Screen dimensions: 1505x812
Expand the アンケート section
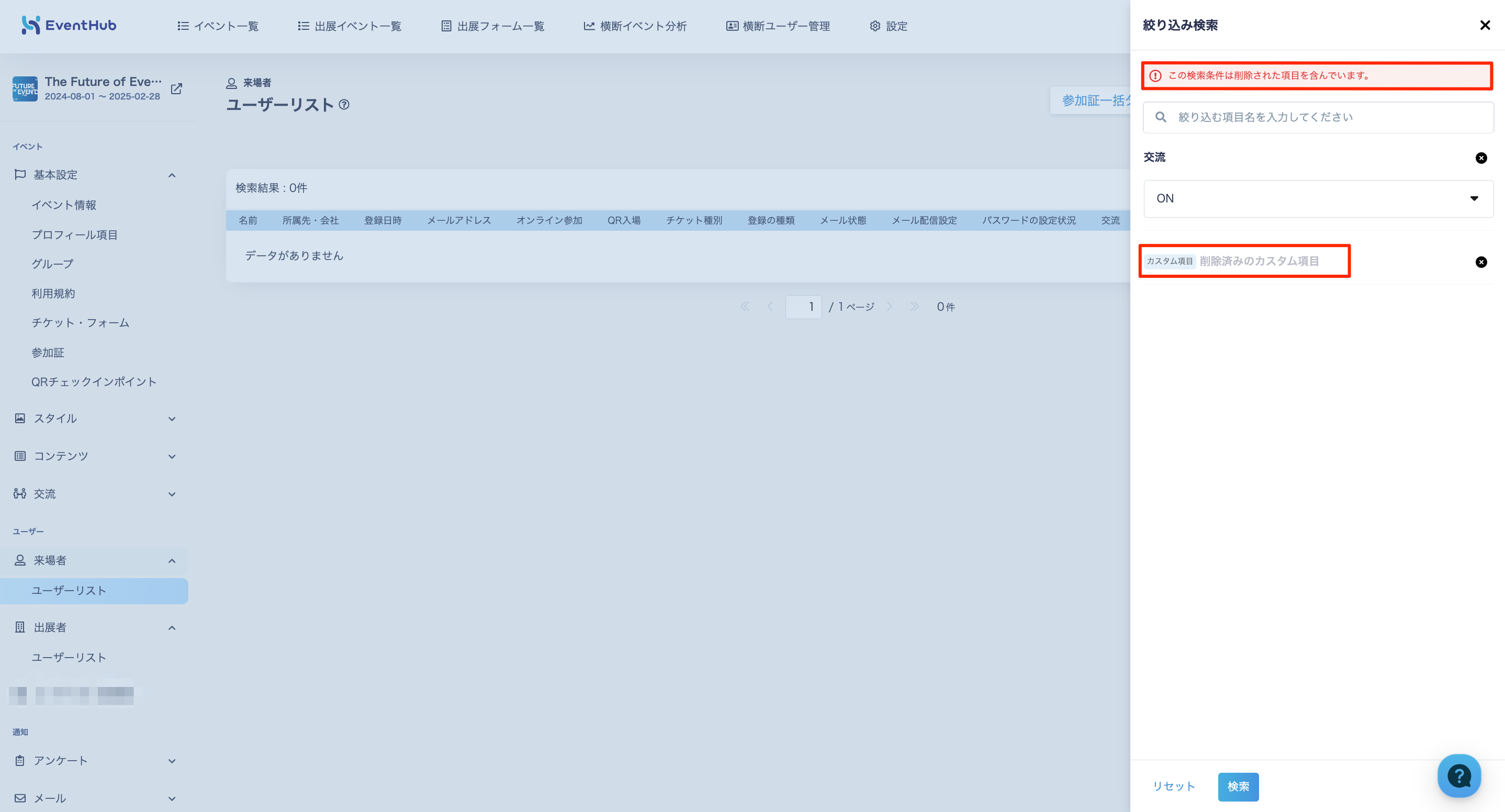click(x=172, y=761)
